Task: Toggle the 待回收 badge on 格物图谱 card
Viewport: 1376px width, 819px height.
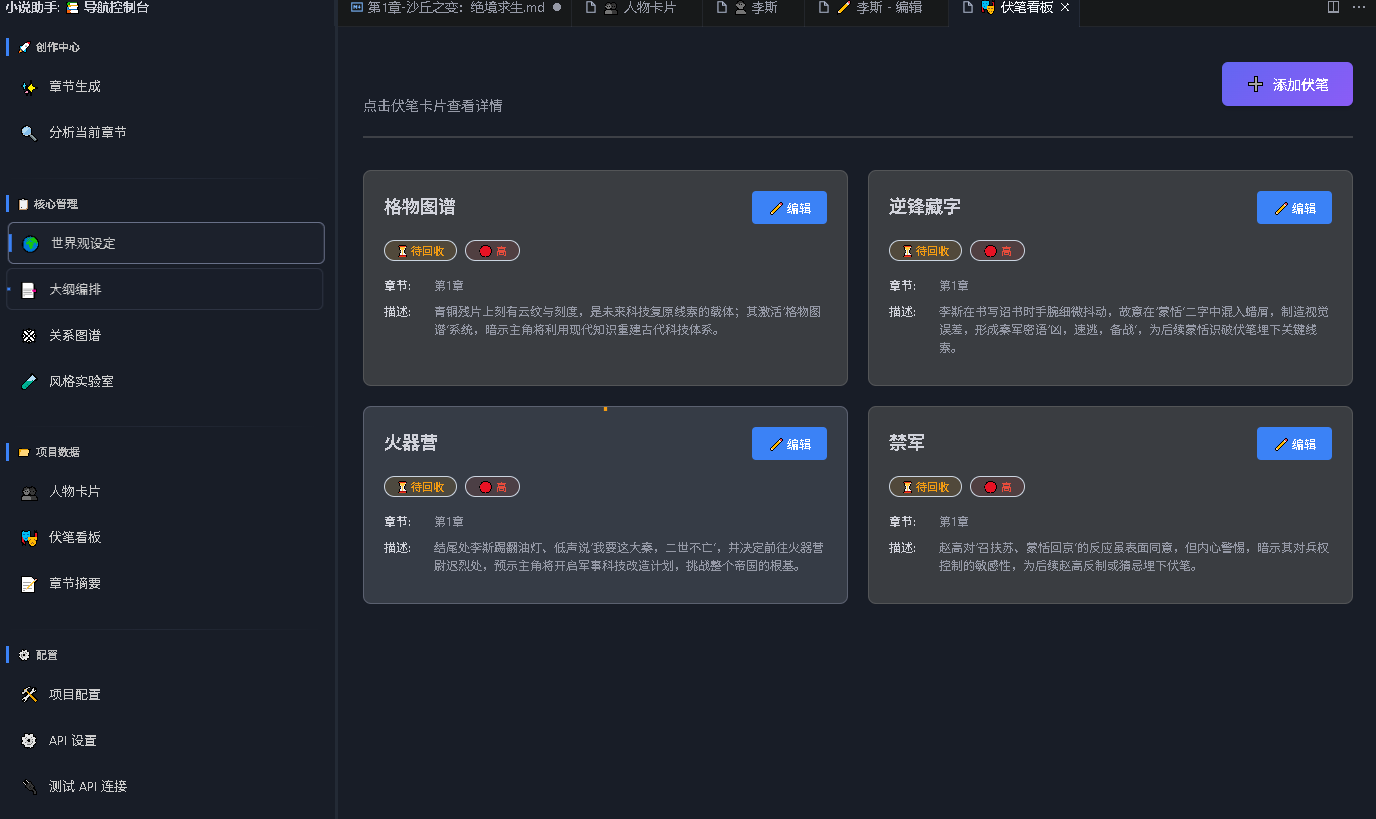Action: (420, 250)
